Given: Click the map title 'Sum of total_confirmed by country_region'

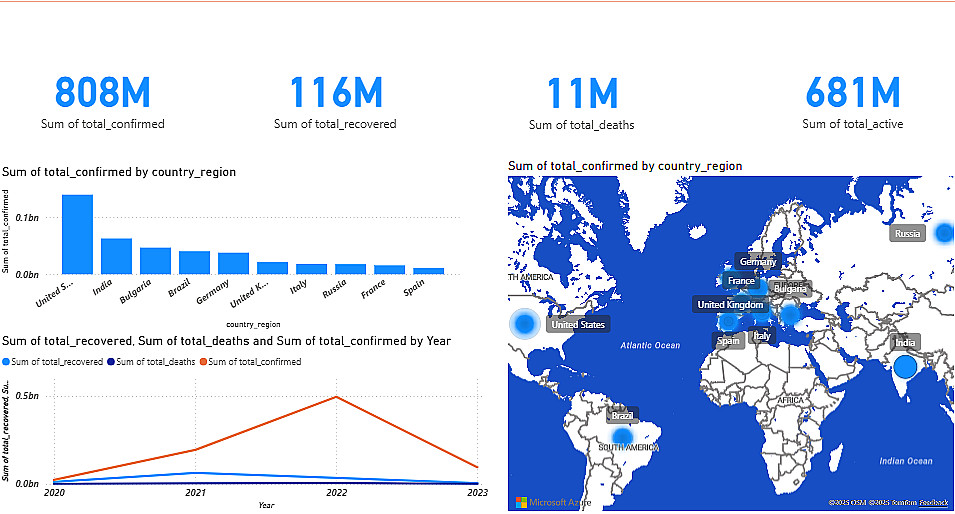Looking at the screenshot, I should tap(625, 166).
